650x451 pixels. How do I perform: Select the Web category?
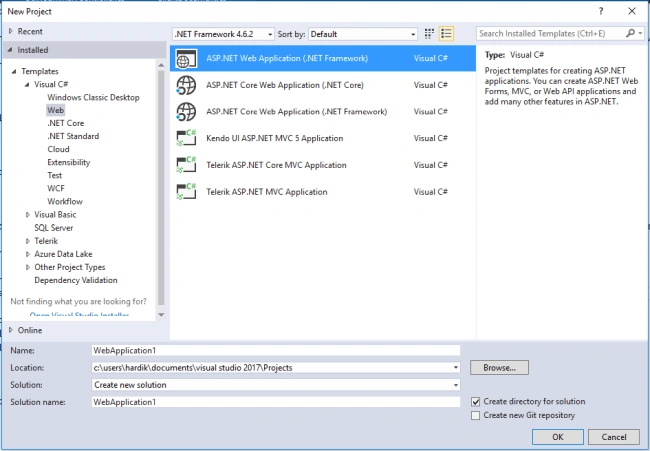[56, 110]
